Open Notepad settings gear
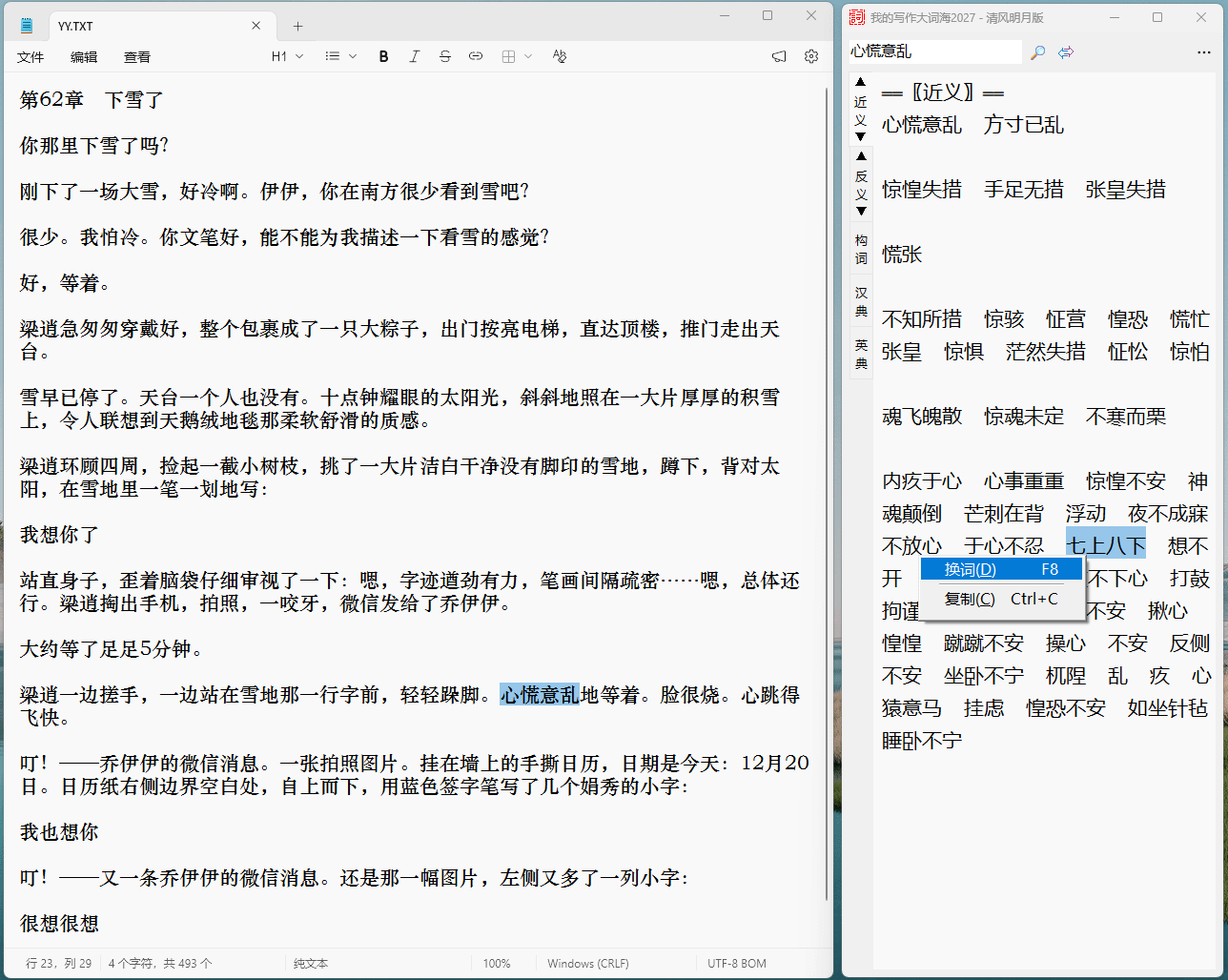 [x=811, y=56]
